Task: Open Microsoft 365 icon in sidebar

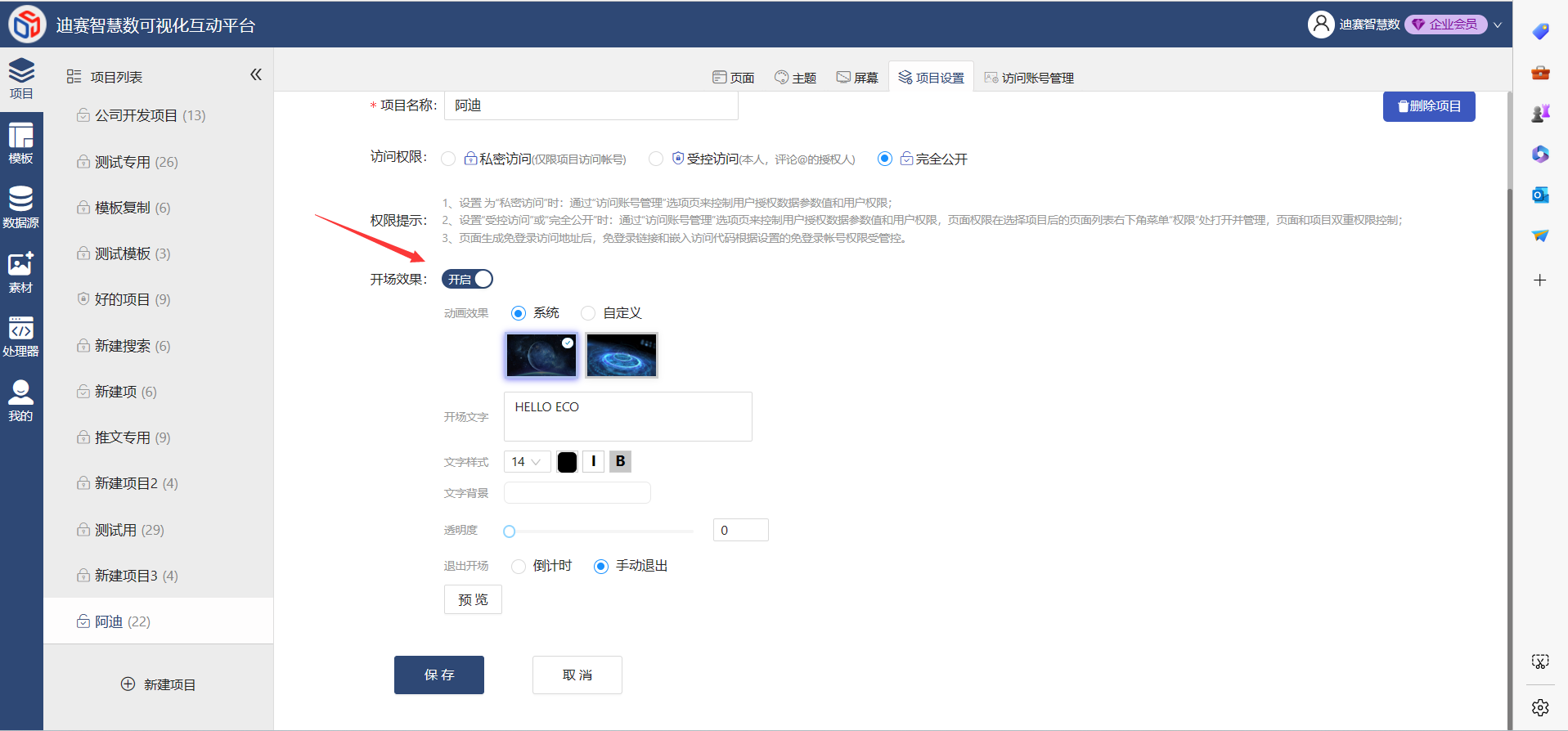Action: (1540, 154)
